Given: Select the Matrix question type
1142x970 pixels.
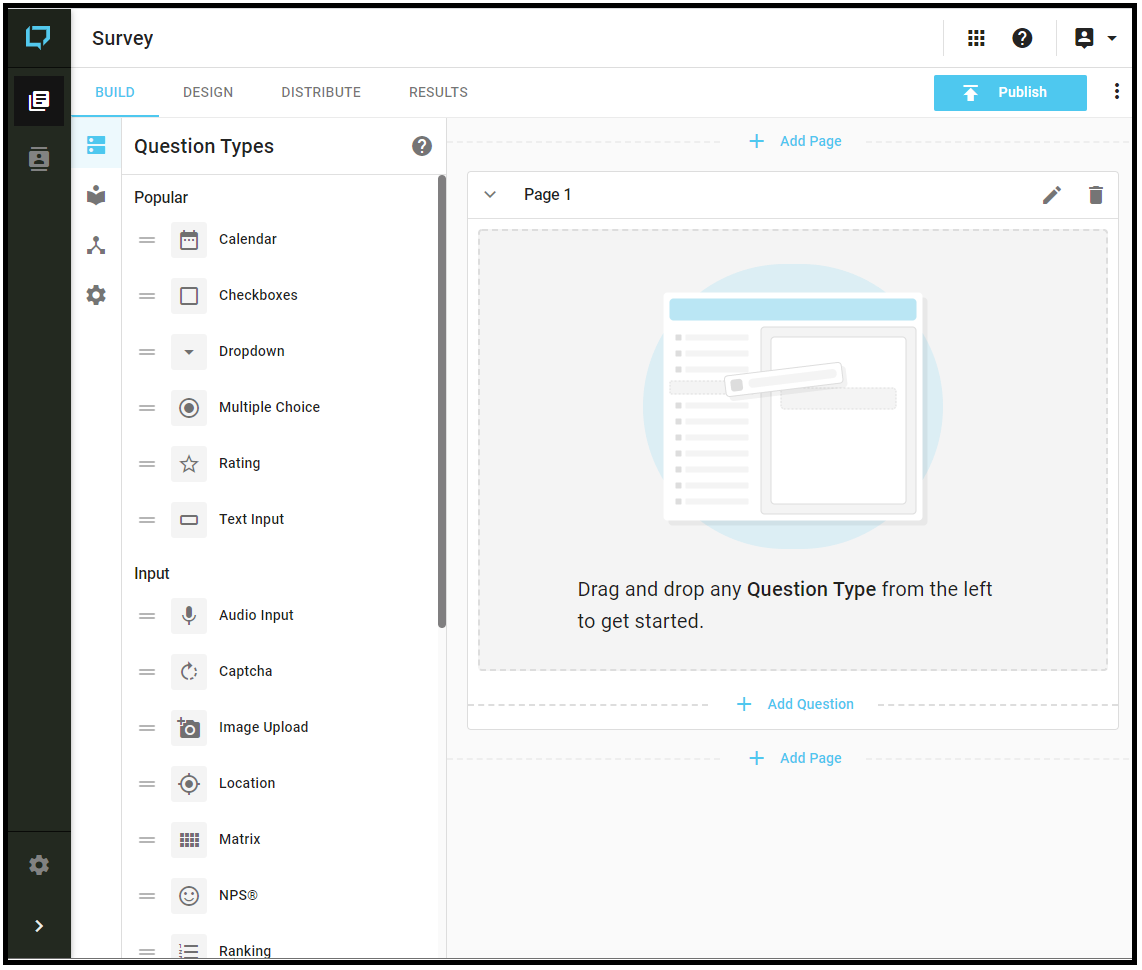Looking at the screenshot, I should pyautogui.click(x=239, y=839).
